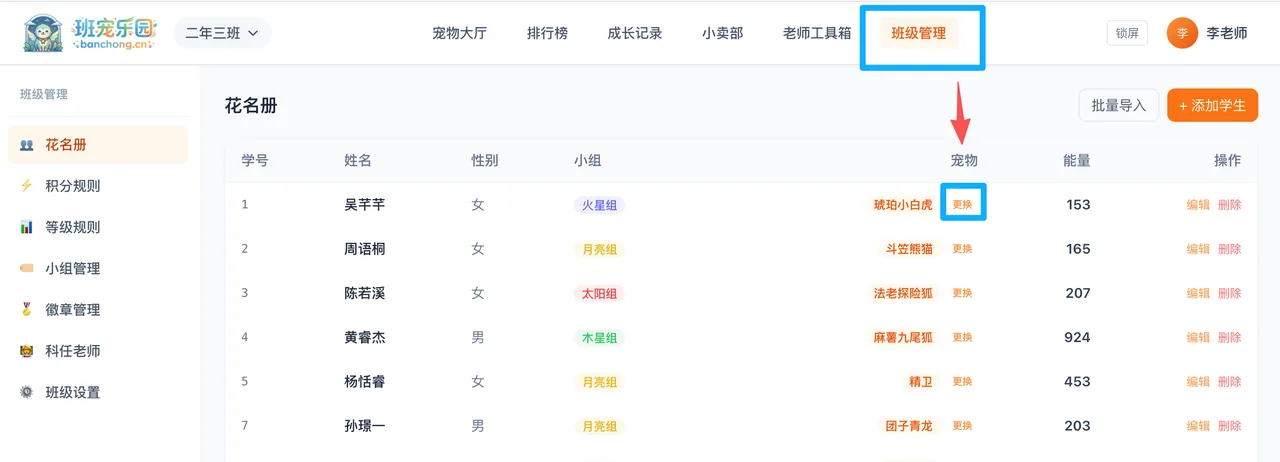Delete student 黄睿杰
The image size is (1280, 462).
[x=1230, y=337]
